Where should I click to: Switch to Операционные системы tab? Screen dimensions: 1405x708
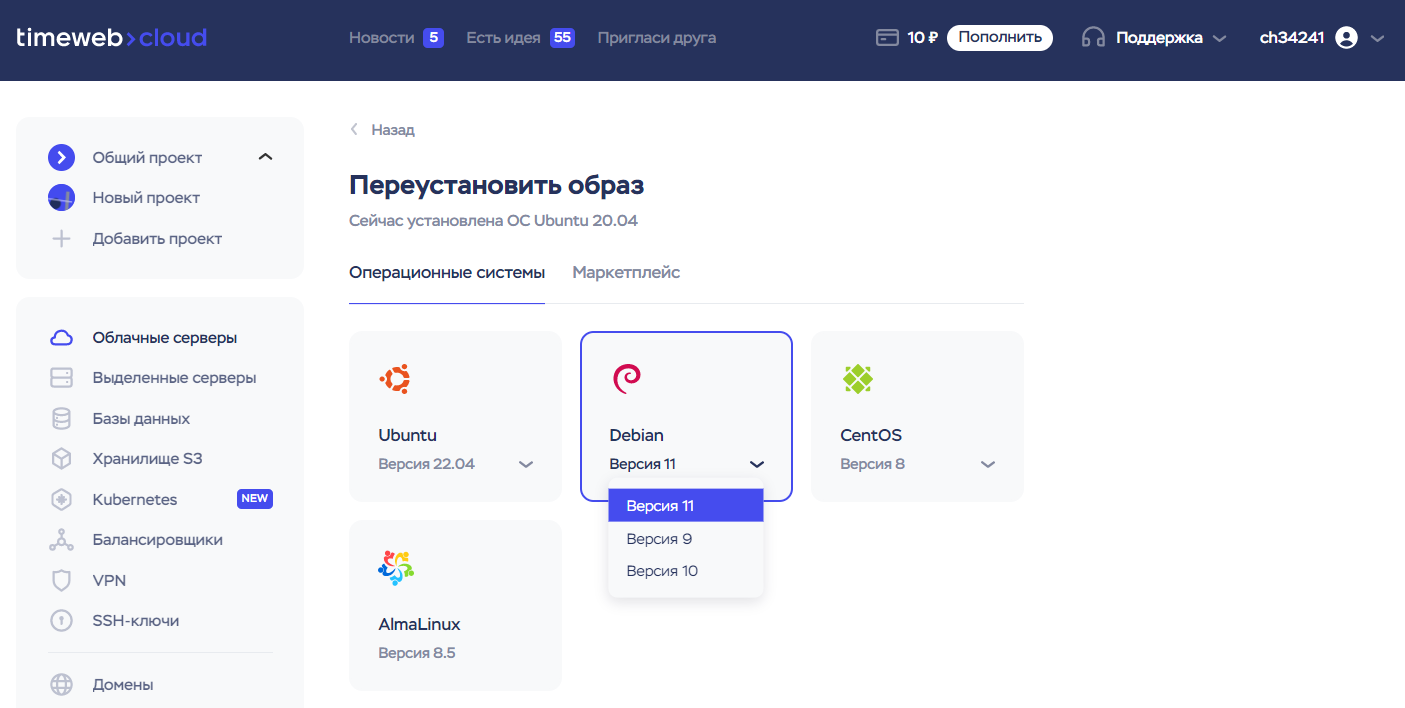[447, 272]
